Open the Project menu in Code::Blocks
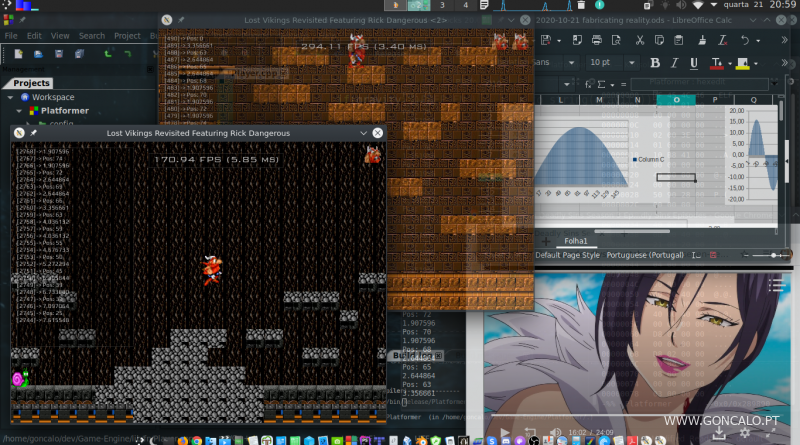The height and width of the screenshot is (445, 800). pos(127,36)
